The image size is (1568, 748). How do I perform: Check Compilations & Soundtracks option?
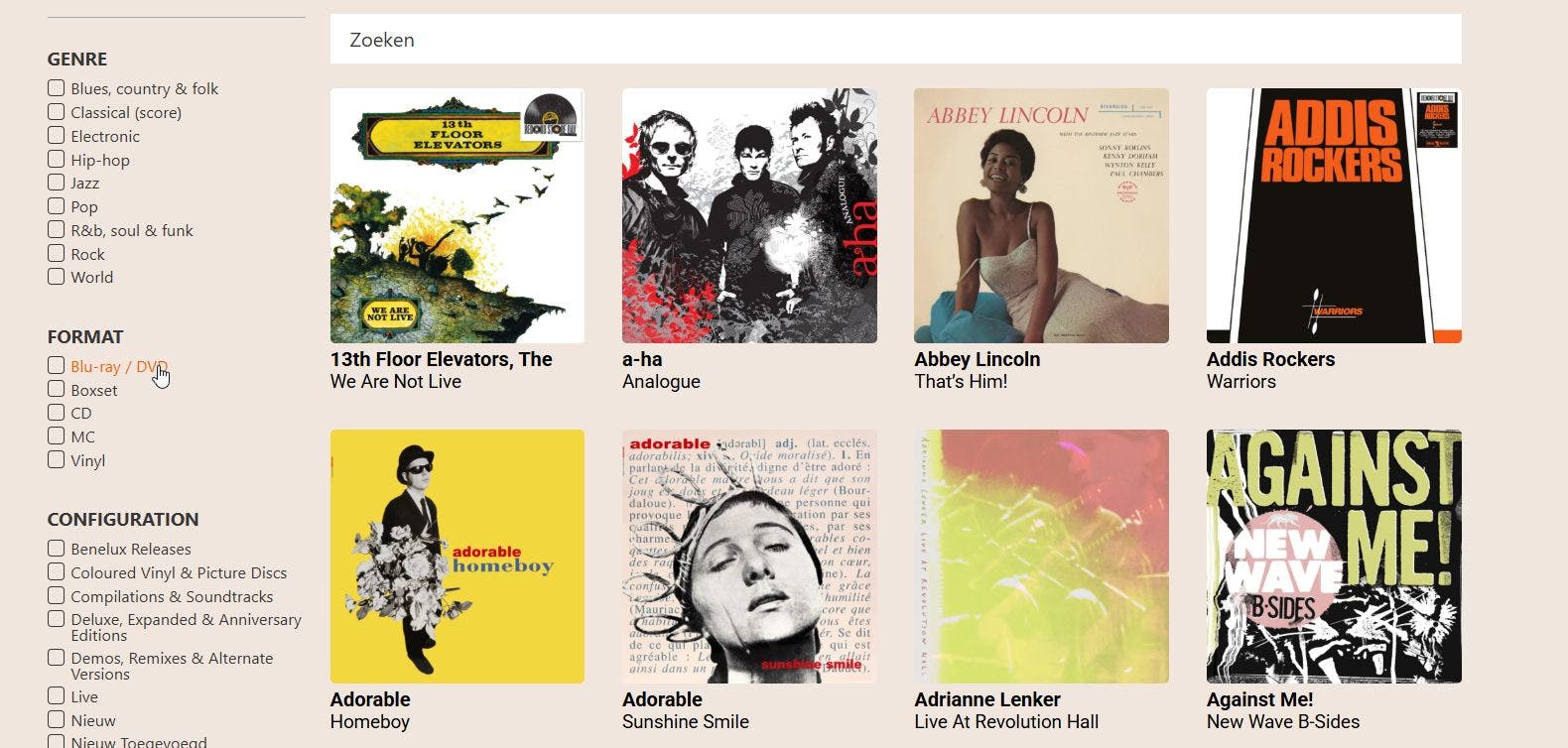point(57,595)
